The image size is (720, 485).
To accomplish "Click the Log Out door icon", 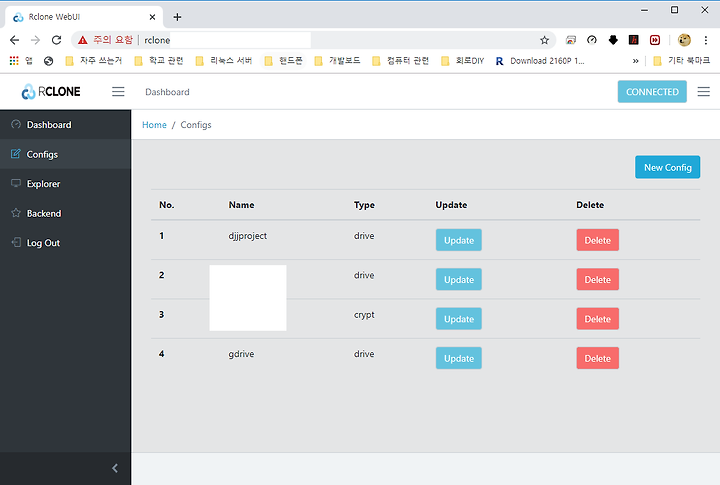I will click(16, 242).
